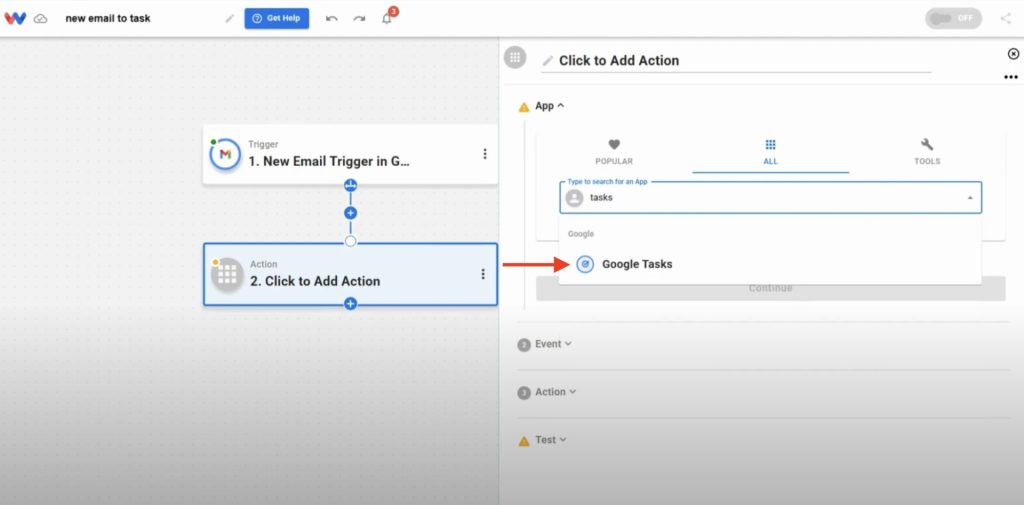Viewport: 1024px width, 505px height.
Task: Open the action panel three-dot menu
Action: click(1011, 77)
